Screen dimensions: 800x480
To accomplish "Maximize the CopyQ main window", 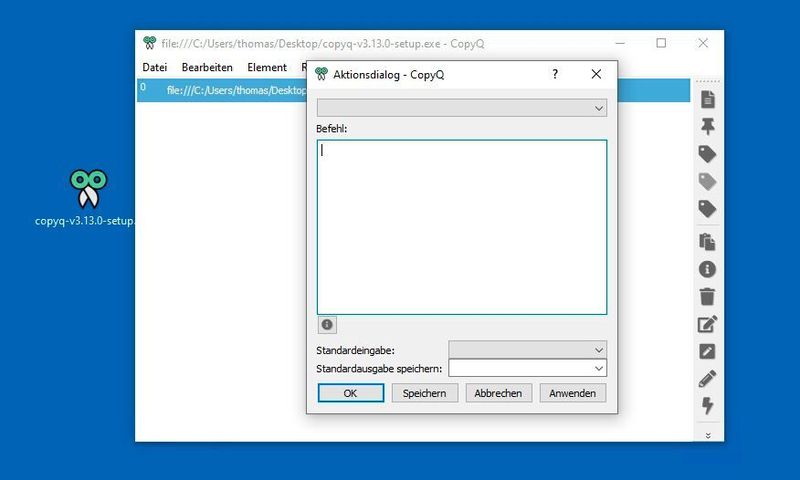I will 661,43.
